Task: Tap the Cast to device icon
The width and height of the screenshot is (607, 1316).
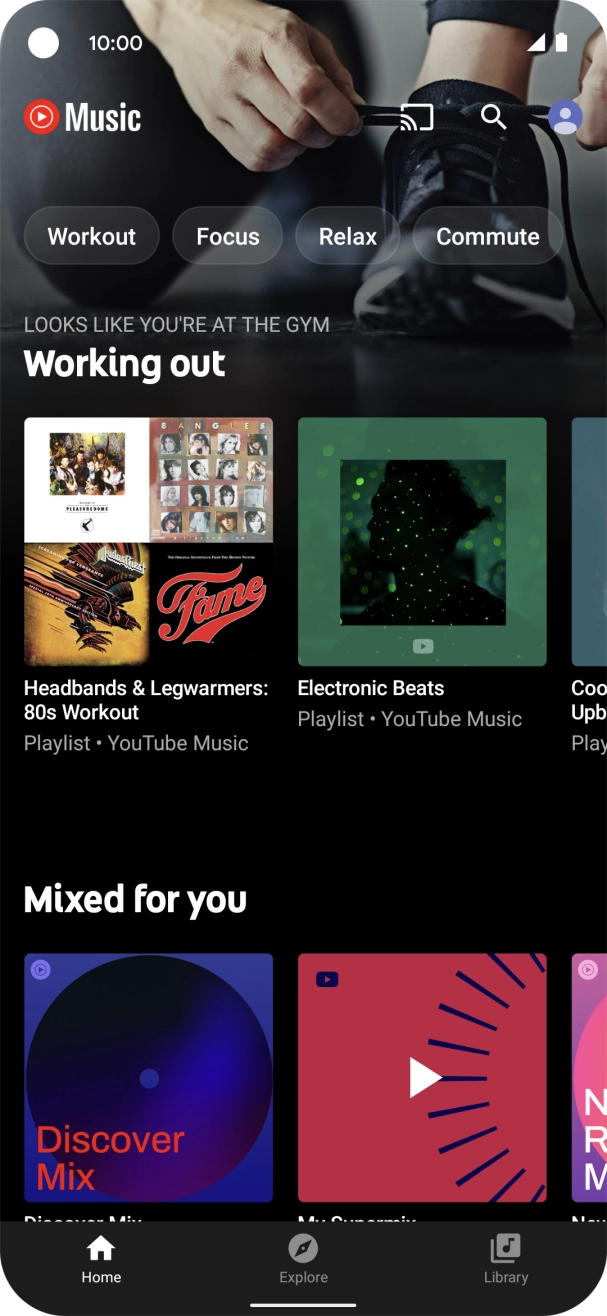Action: [416, 117]
